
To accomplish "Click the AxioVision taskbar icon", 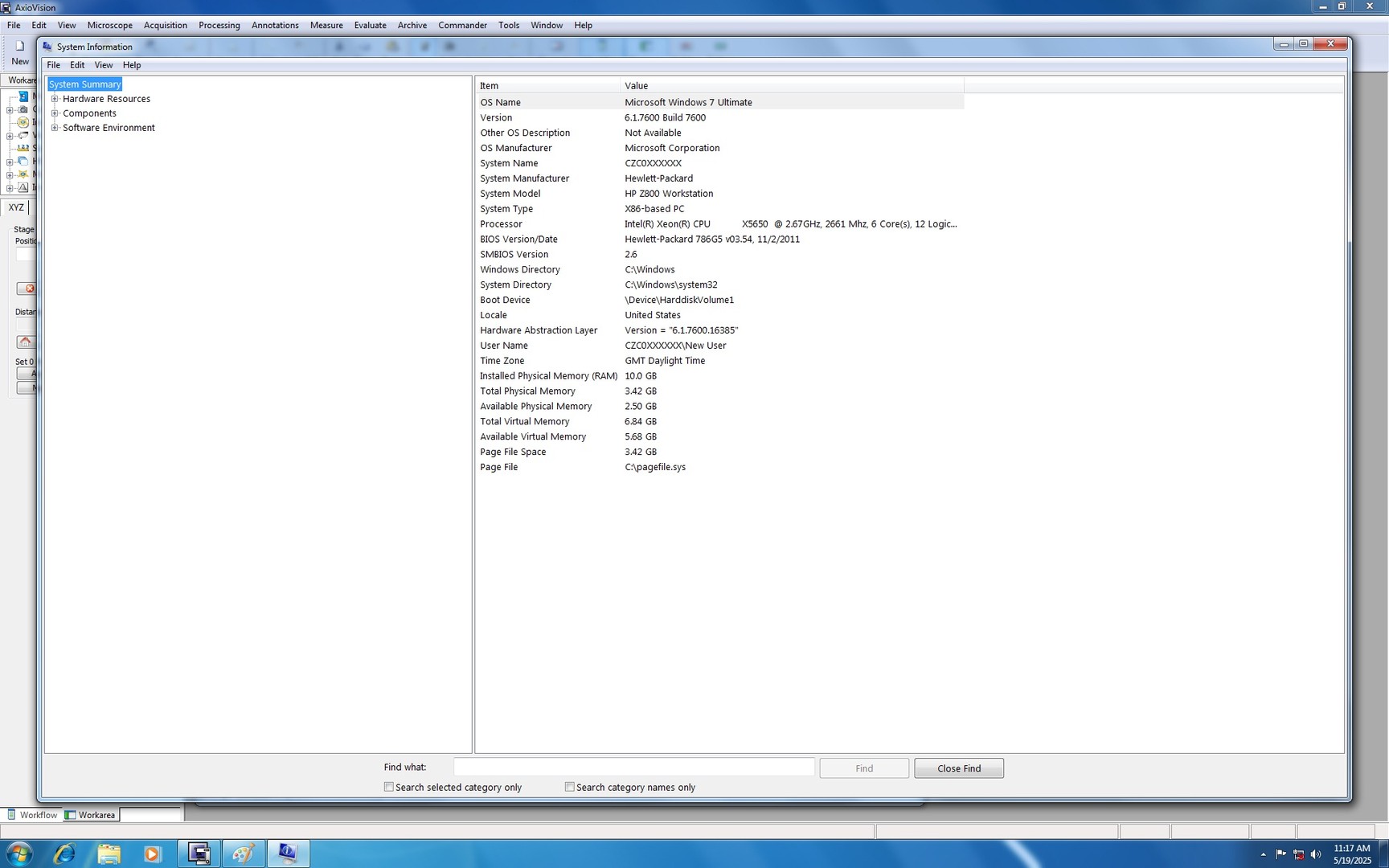I will pos(199,854).
